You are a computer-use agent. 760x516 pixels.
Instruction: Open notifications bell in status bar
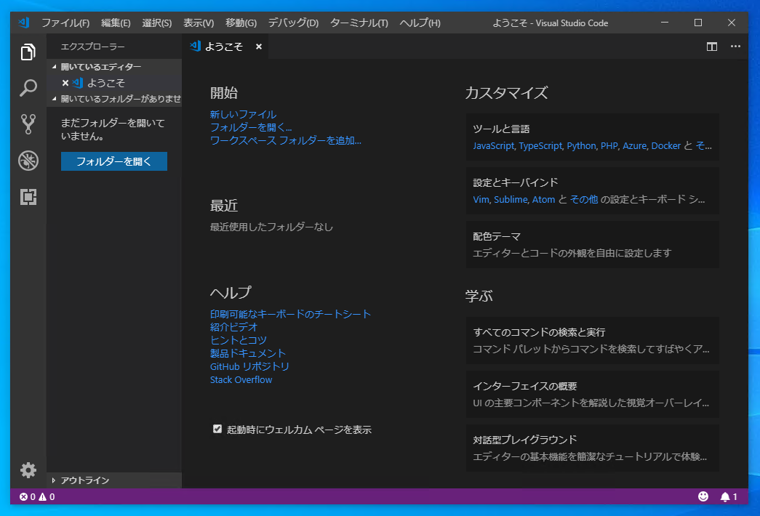tap(728, 497)
